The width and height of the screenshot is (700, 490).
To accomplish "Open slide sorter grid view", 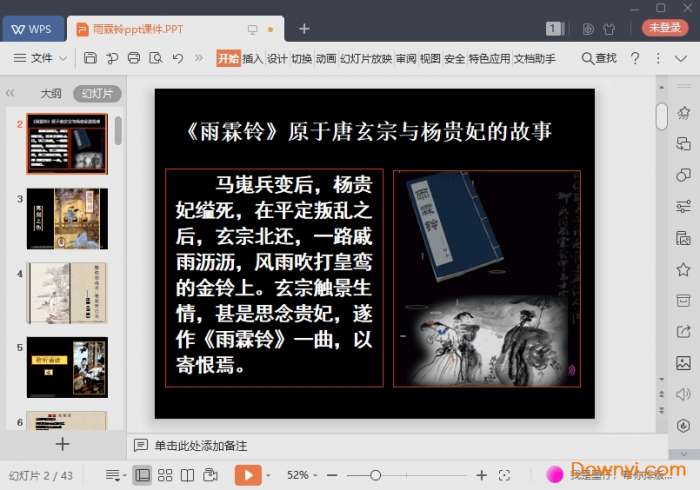I will pyautogui.click(x=166, y=475).
